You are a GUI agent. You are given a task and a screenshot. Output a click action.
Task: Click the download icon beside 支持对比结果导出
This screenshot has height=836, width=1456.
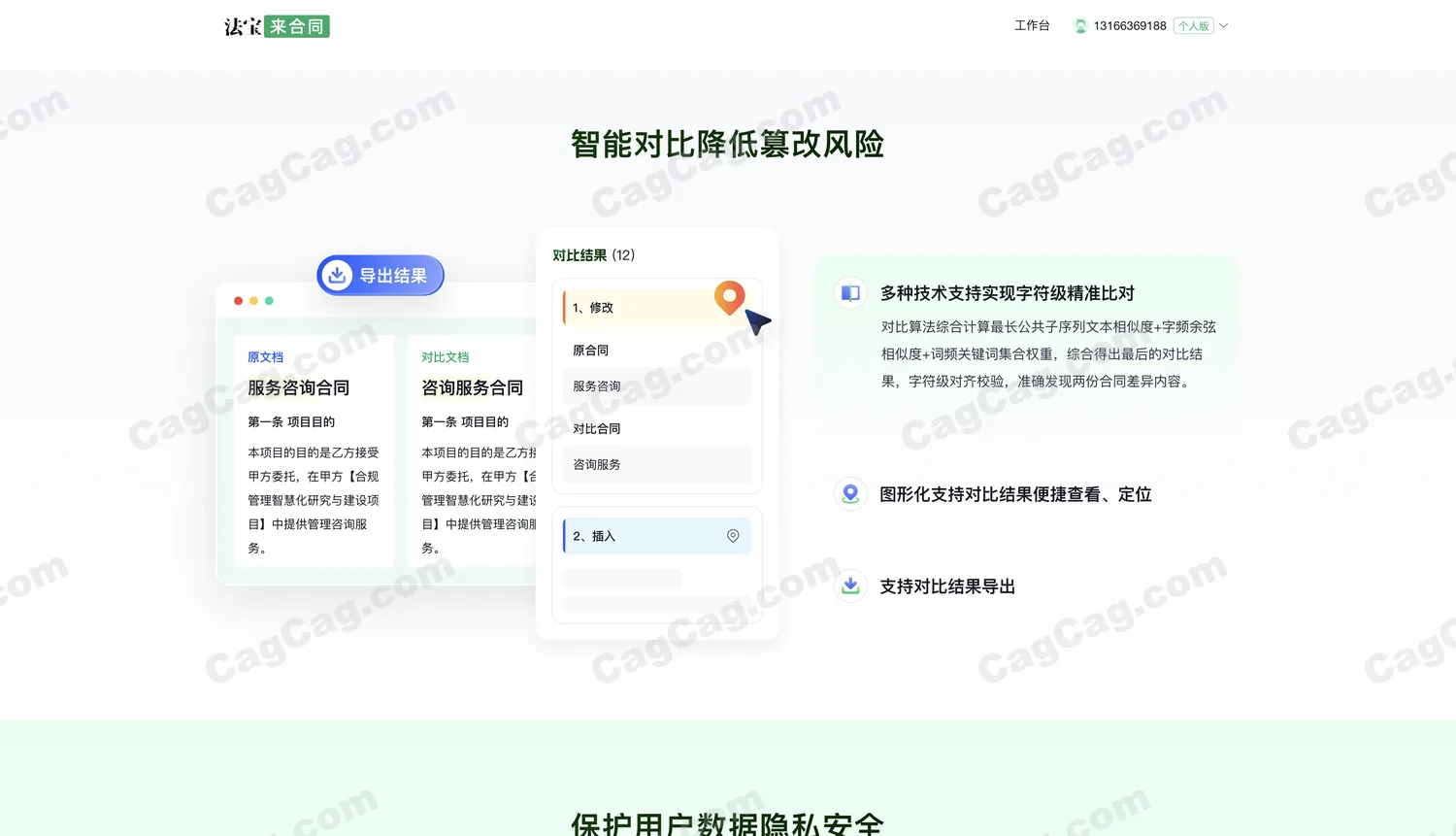850,585
